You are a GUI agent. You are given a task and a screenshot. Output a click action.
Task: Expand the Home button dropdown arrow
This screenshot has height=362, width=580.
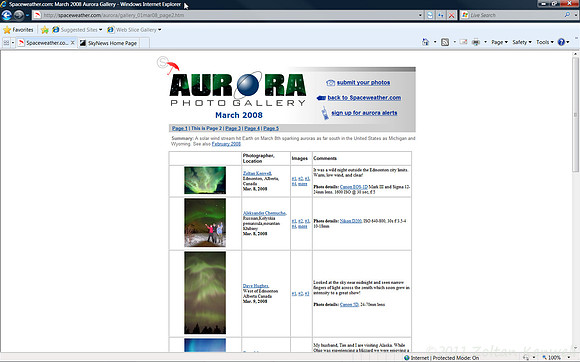click(435, 42)
